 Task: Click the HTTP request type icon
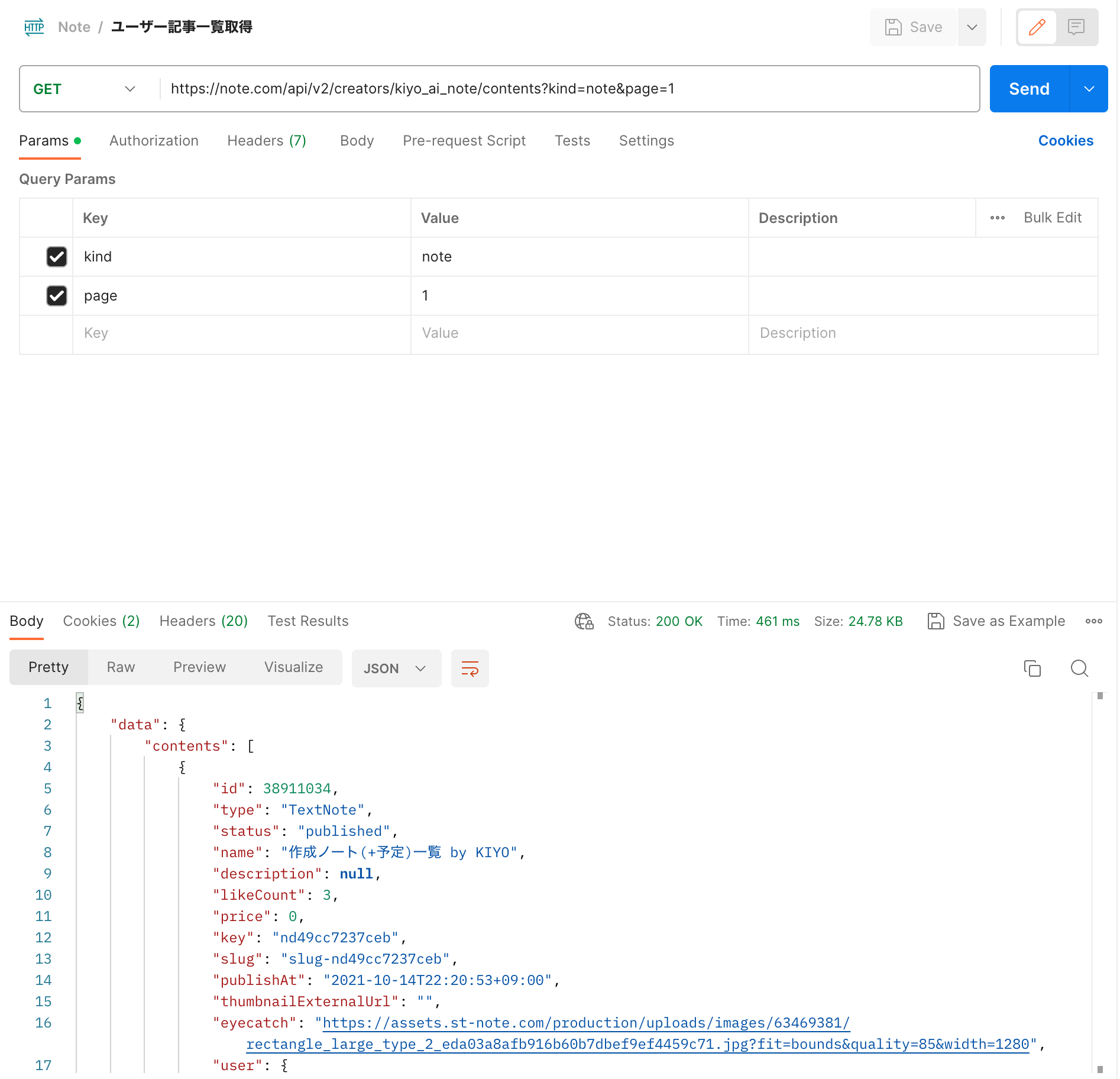coord(34,27)
